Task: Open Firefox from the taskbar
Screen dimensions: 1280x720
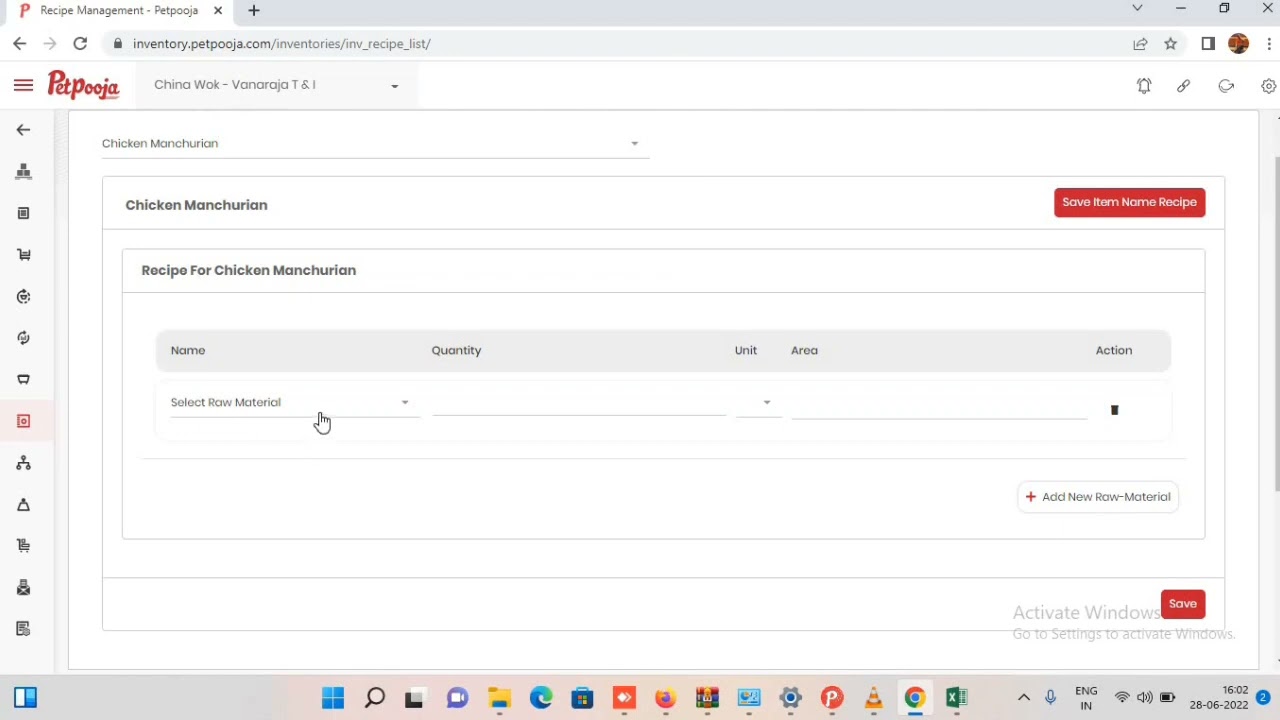Action: click(x=665, y=698)
